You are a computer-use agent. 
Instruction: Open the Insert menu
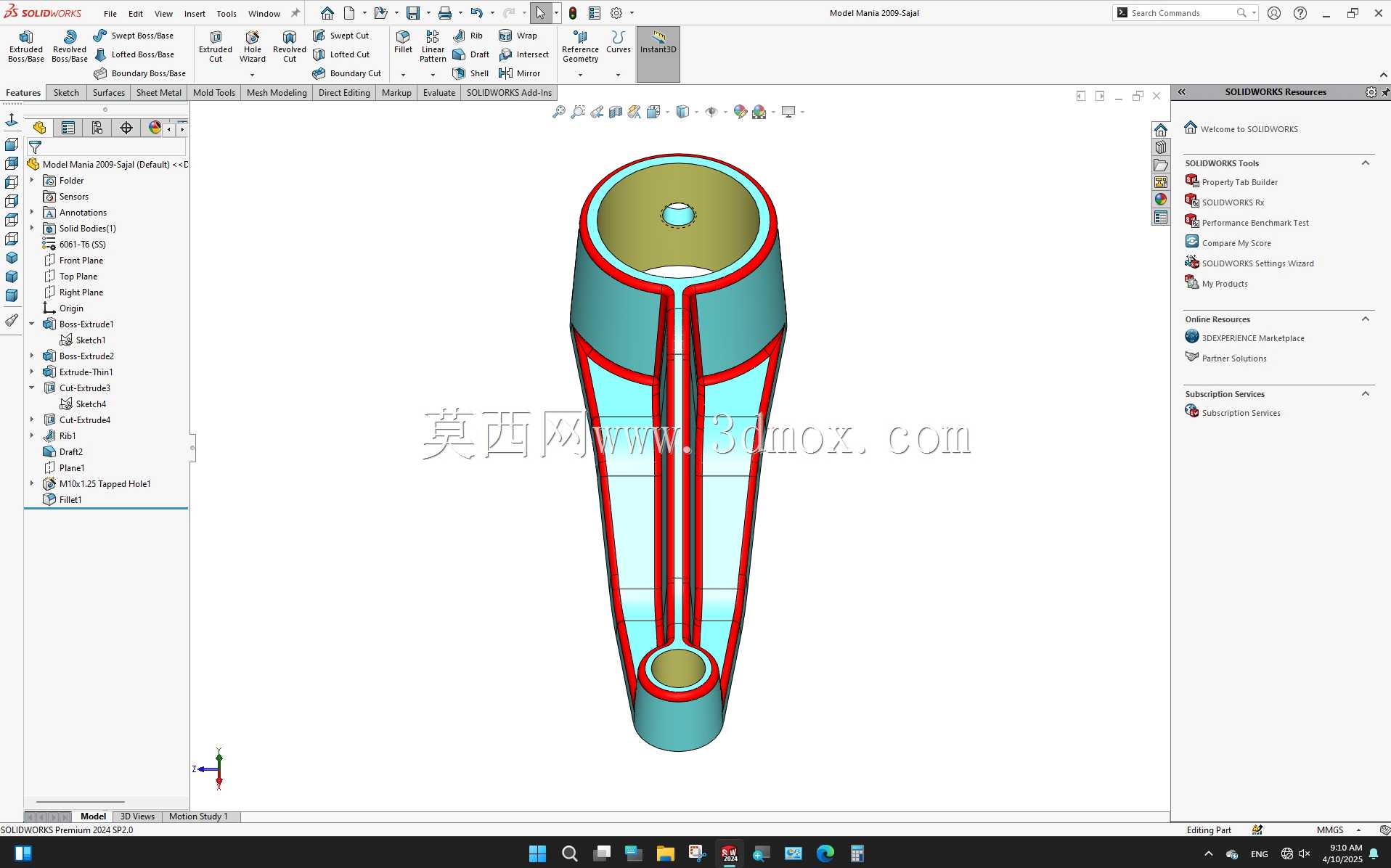coord(195,14)
